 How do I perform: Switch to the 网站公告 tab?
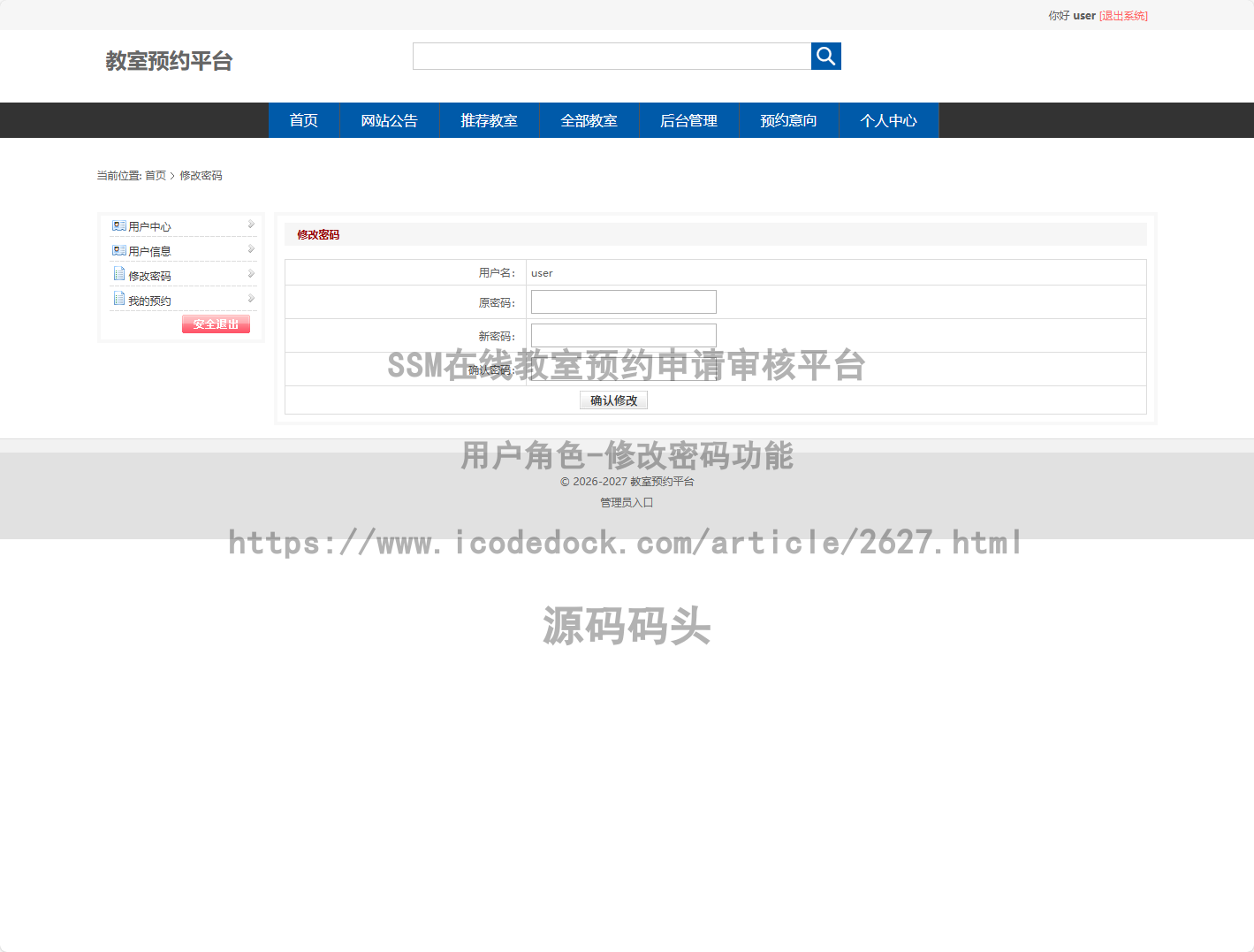point(389,120)
